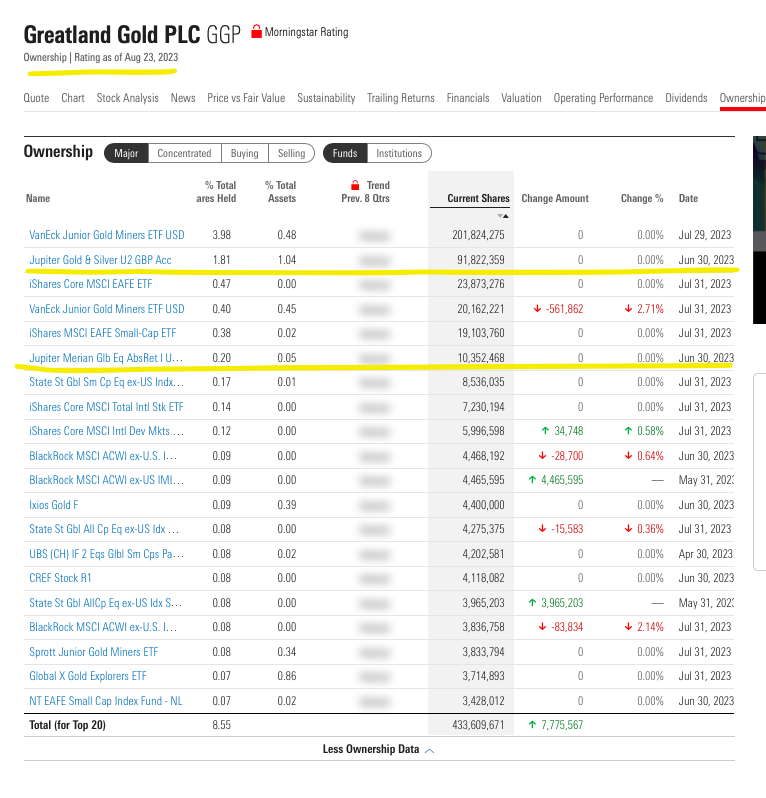Open the Trailing Returns tab

(401, 98)
